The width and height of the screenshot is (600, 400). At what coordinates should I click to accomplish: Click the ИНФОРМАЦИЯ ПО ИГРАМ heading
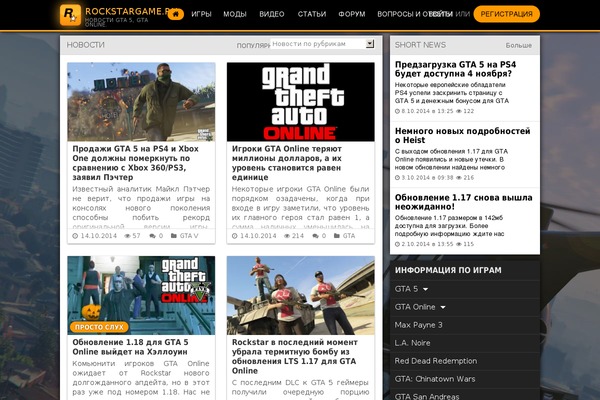[448, 270]
